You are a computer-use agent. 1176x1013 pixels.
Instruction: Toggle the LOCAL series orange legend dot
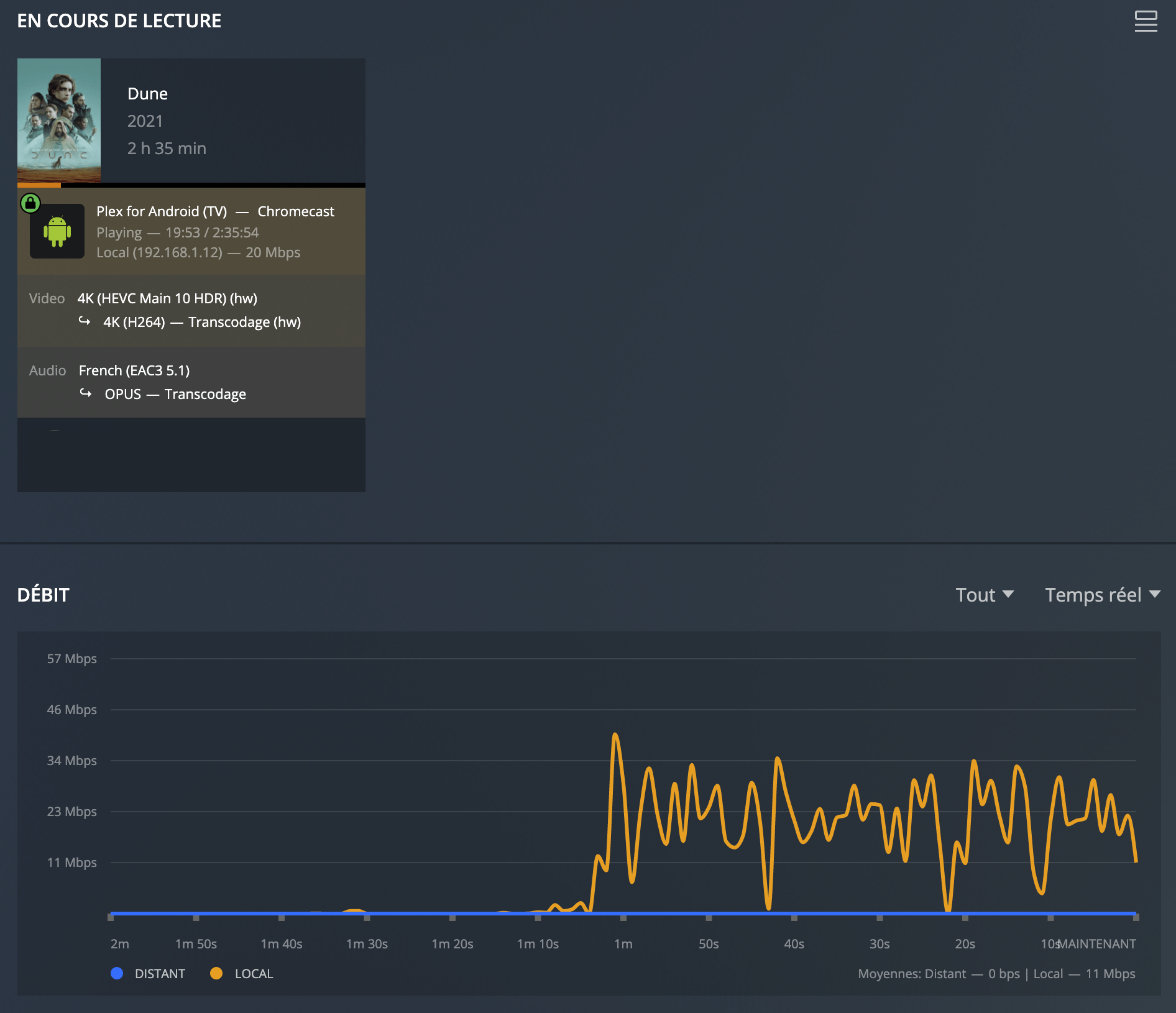pos(216,973)
